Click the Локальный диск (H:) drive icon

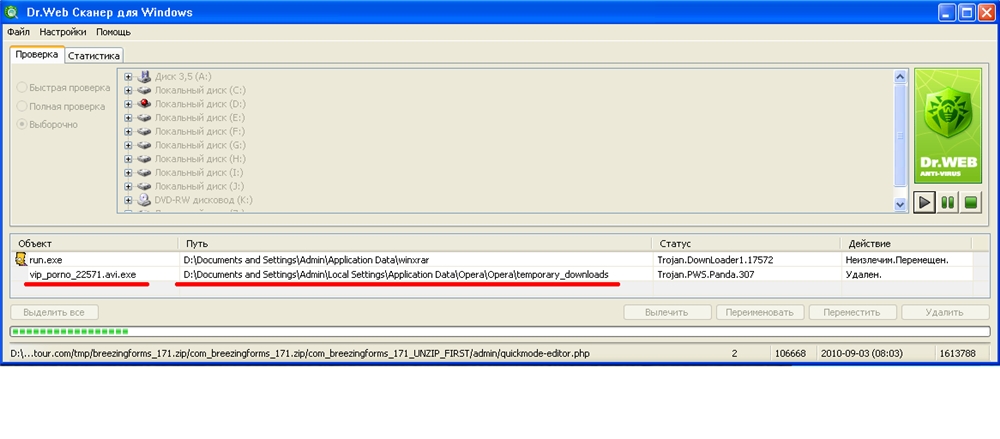[x=144, y=159]
